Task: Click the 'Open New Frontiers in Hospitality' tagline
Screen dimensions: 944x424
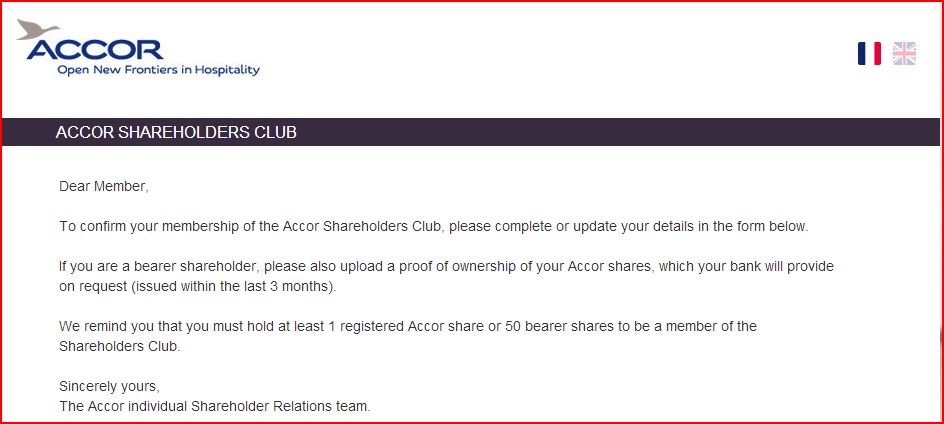Action: tap(158, 70)
